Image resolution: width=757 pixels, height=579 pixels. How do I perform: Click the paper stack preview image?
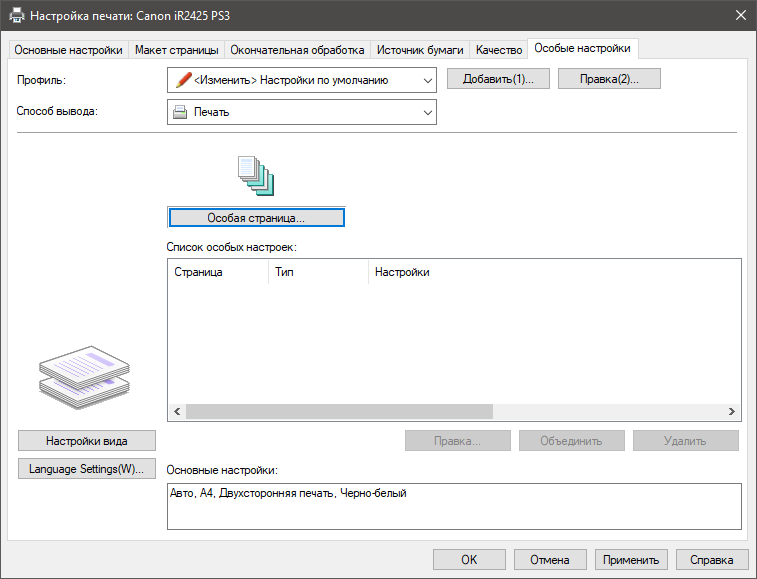(x=84, y=378)
